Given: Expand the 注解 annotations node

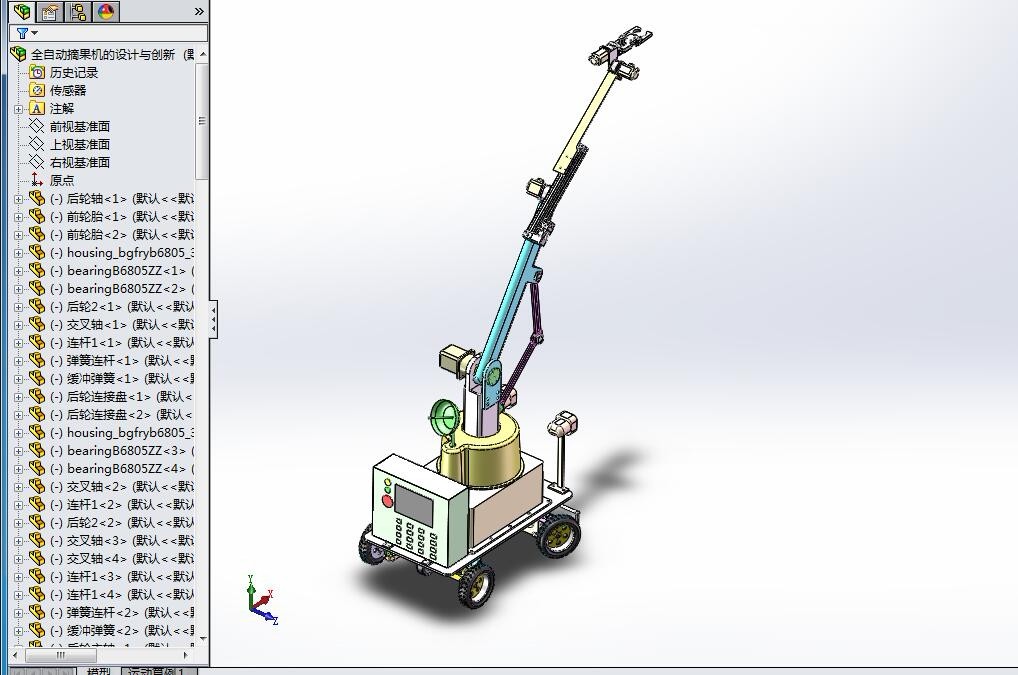Looking at the screenshot, I should (x=18, y=109).
